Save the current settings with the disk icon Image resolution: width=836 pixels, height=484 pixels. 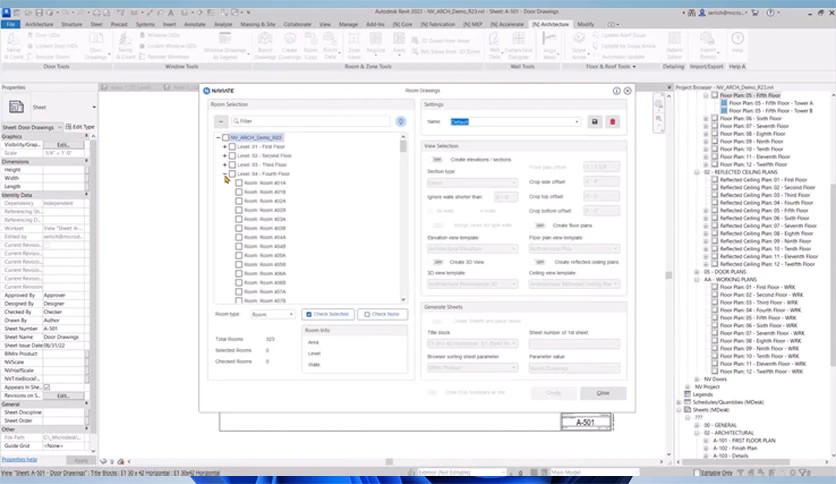[x=594, y=122]
